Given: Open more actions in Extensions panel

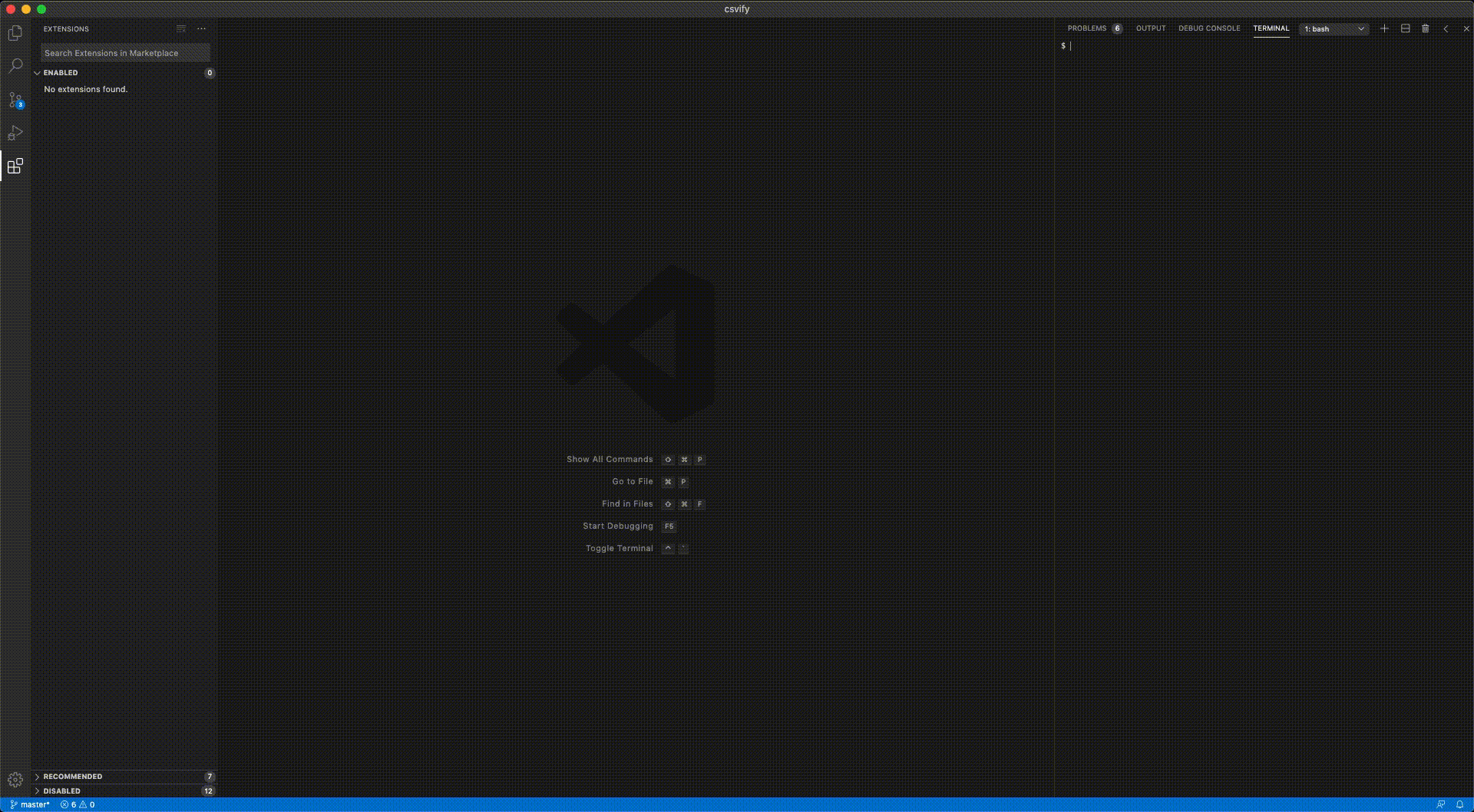Looking at the screenshot, I should click(201, 28).
